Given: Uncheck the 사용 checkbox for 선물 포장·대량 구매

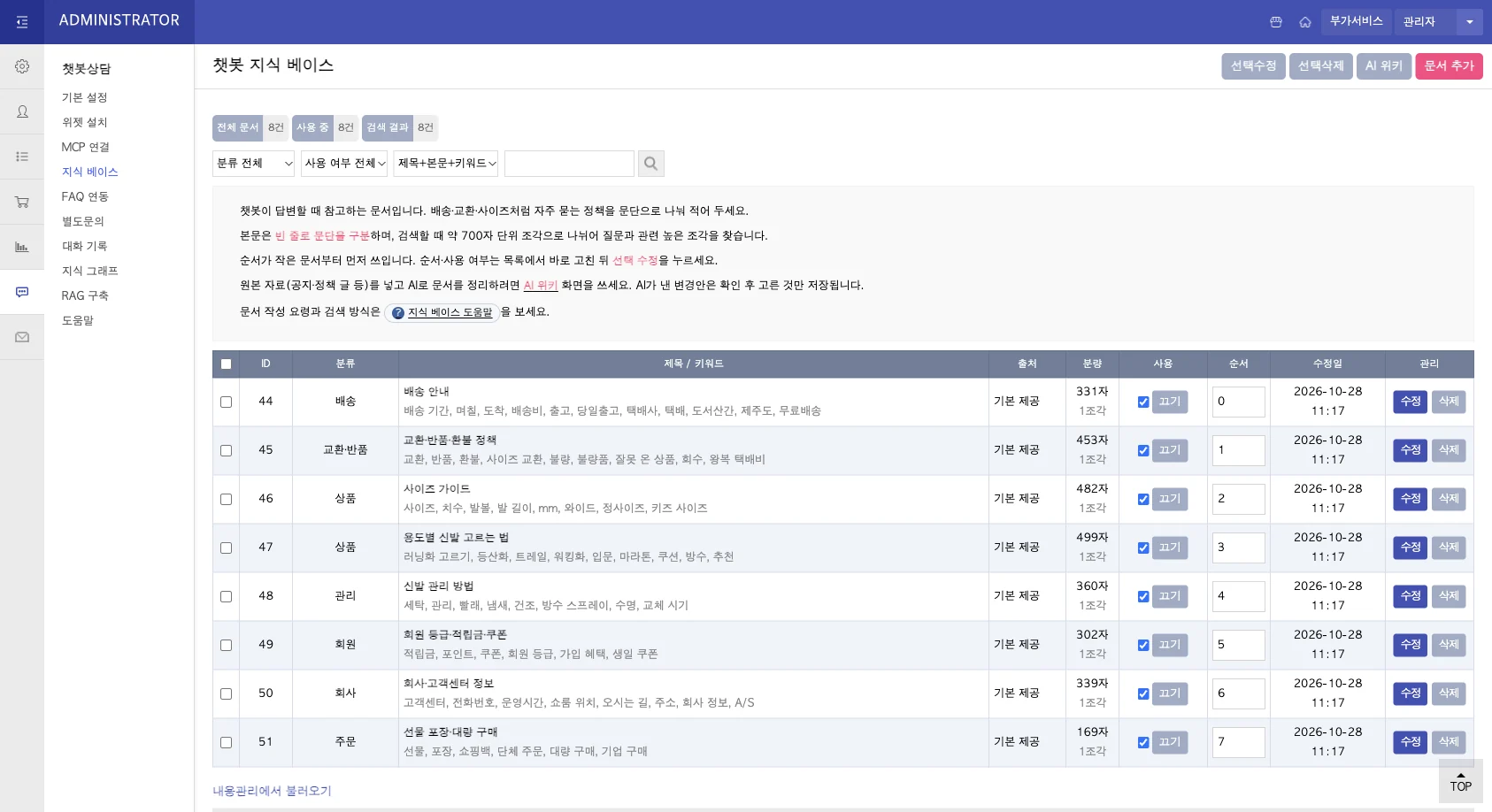Looking at the screenshot, I should coord(1143,742).
